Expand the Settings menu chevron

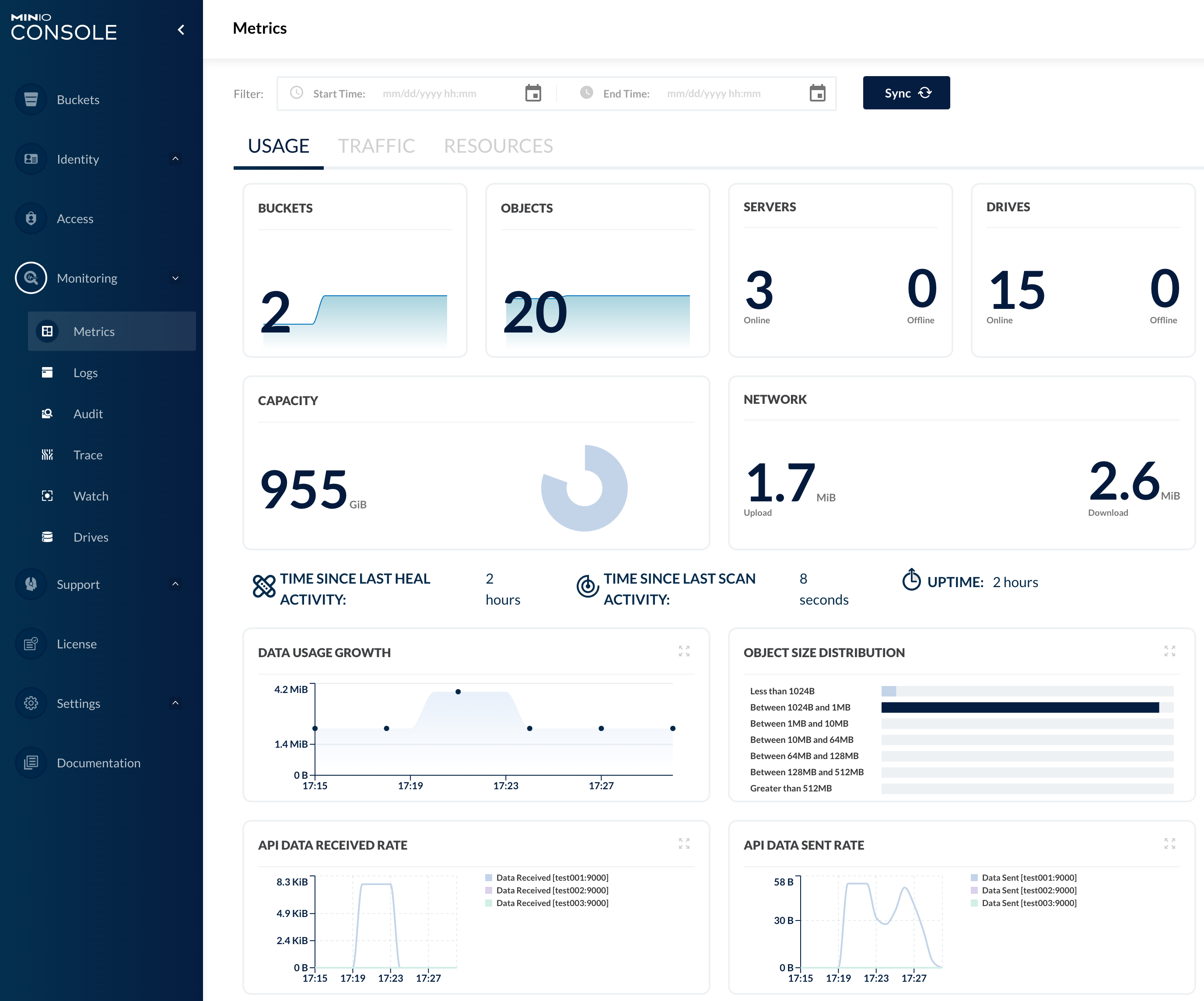[175, 703]
